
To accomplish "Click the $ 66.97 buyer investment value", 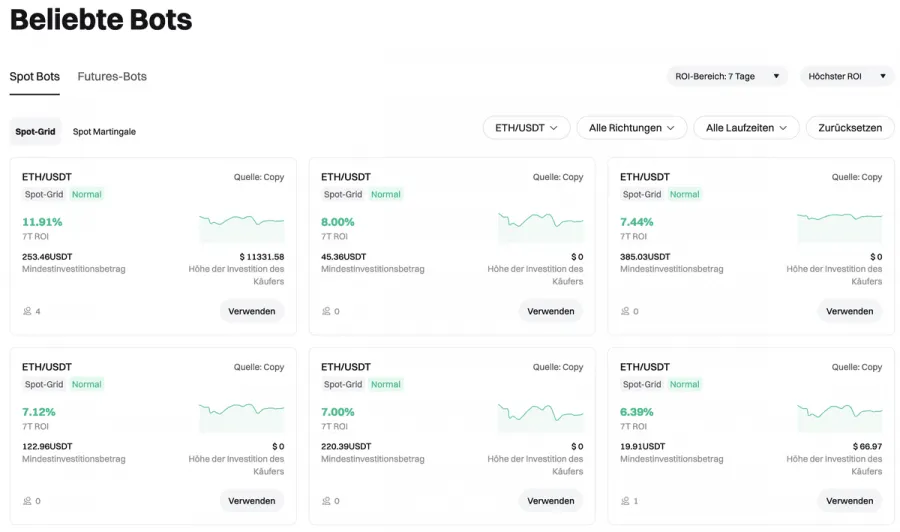I will [867, 446].
